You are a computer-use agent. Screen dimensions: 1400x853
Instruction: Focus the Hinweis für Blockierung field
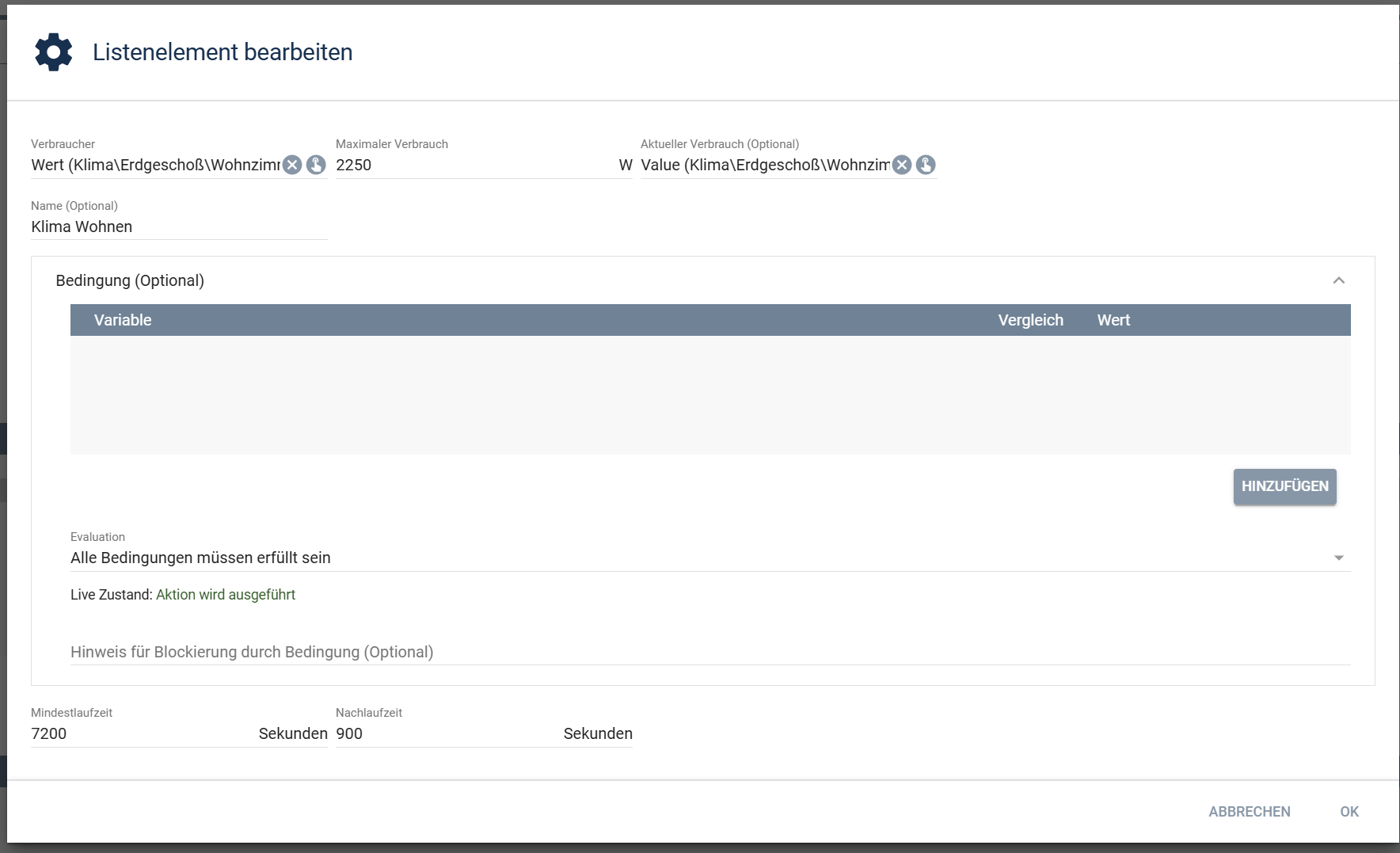point(710,652)
